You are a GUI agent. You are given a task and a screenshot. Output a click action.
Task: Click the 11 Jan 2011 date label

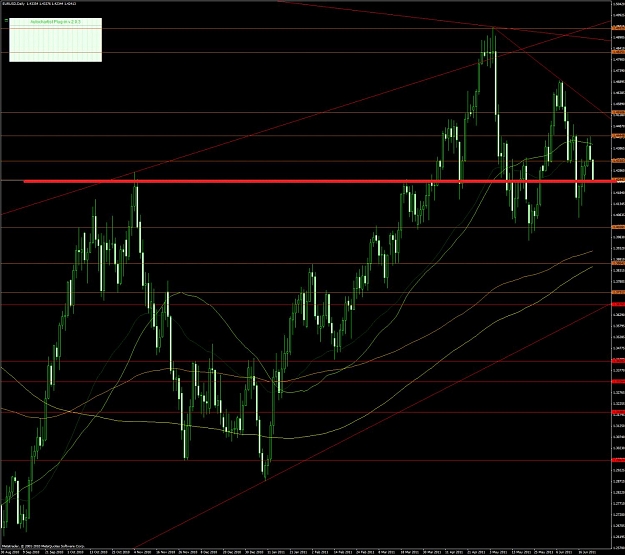click(275, 552)
